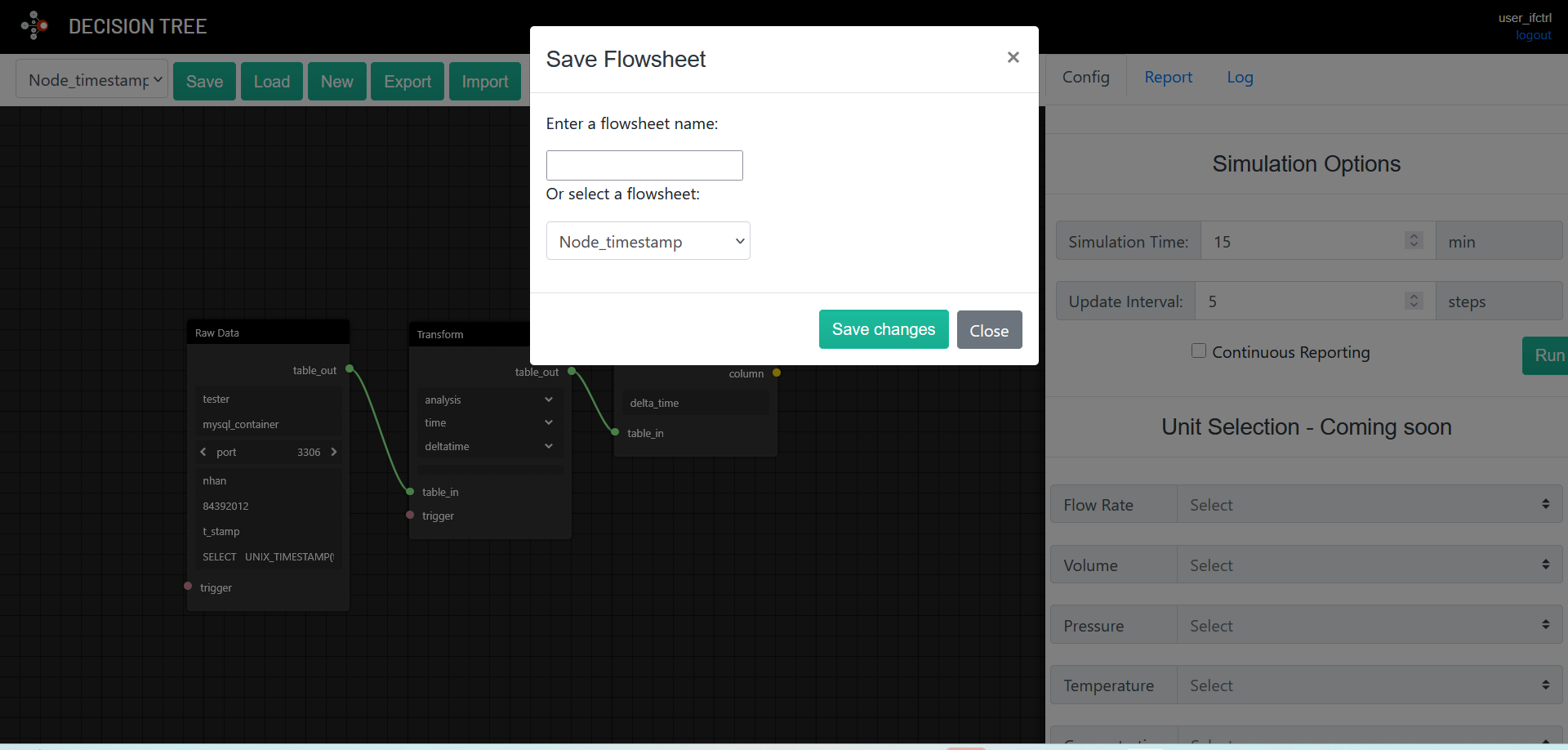Image resolution: width=1568 pixels, height=750 pixels.
Task: Click the Save changes button
Action: pos(884,329)
